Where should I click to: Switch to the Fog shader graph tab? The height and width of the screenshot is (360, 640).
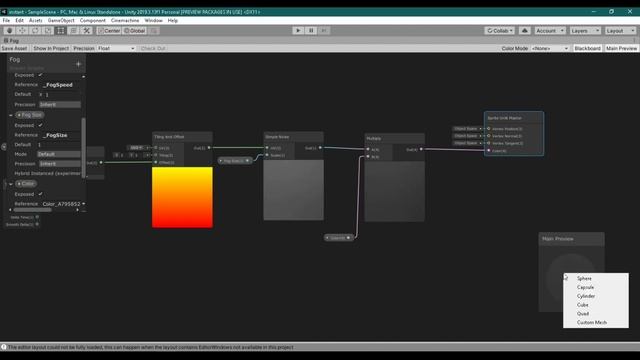coord(11,41)
